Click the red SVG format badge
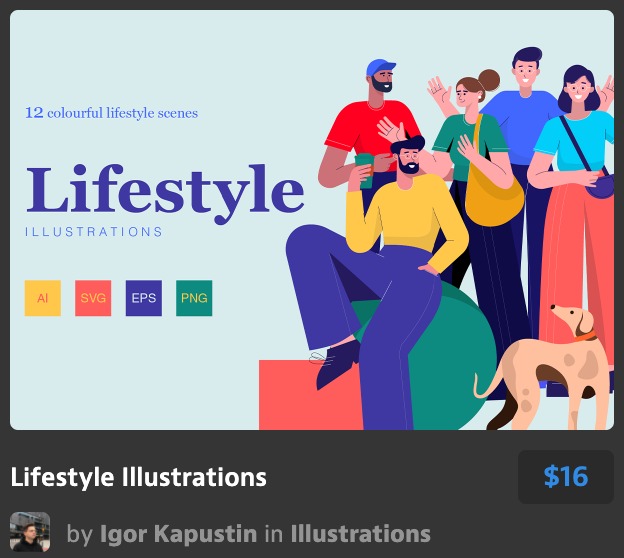The height and width of the screenshot is (558, 624). tap(93, 298)
